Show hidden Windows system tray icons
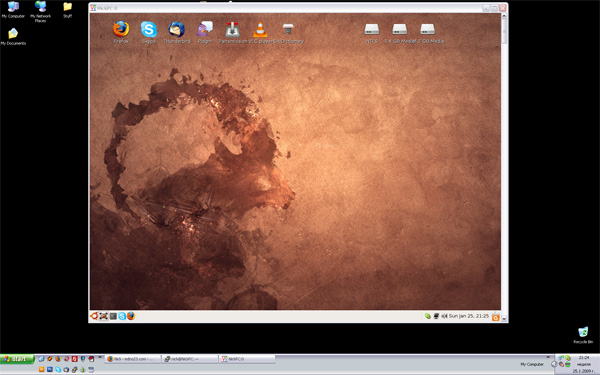The image size is (600, 375). point(554,364)
